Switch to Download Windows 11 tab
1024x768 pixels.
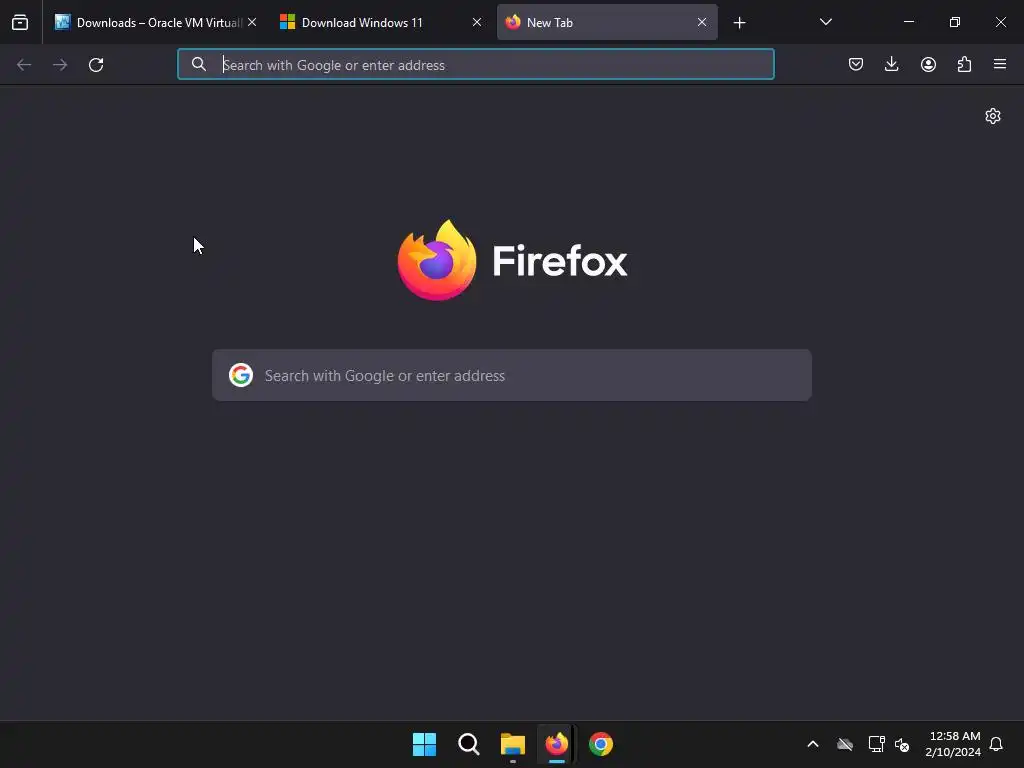381,22
